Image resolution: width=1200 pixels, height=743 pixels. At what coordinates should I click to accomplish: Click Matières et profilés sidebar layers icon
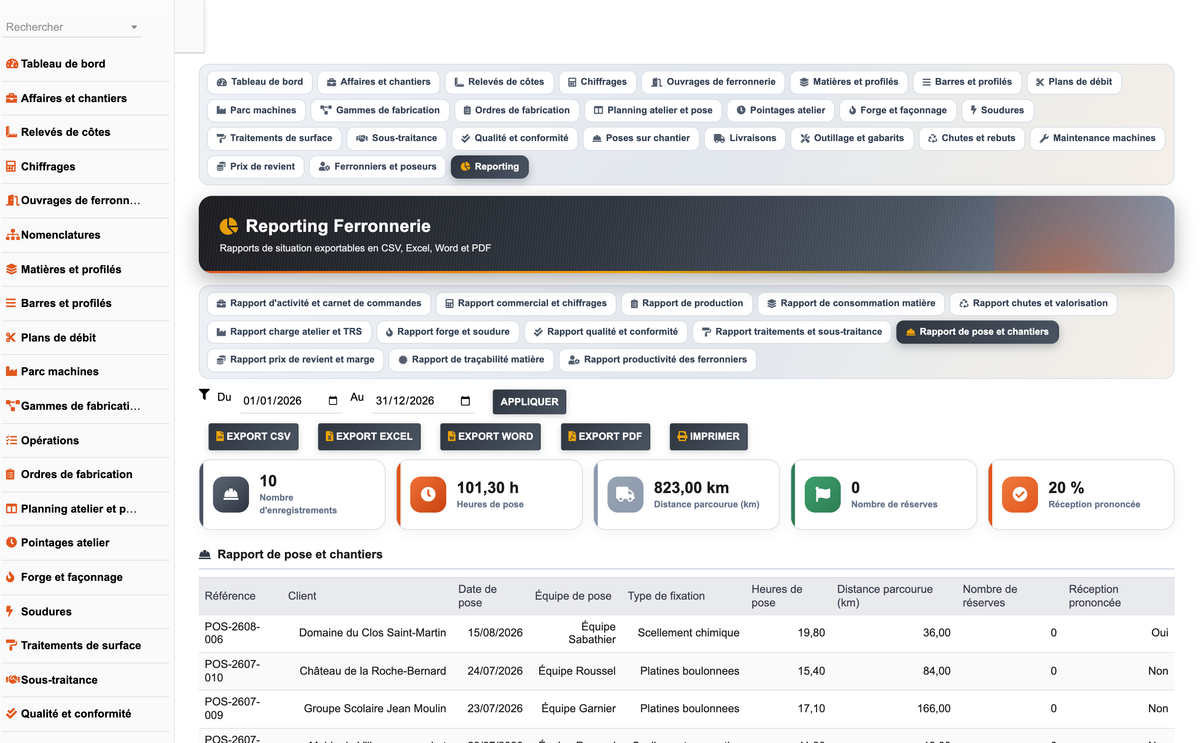12,269
